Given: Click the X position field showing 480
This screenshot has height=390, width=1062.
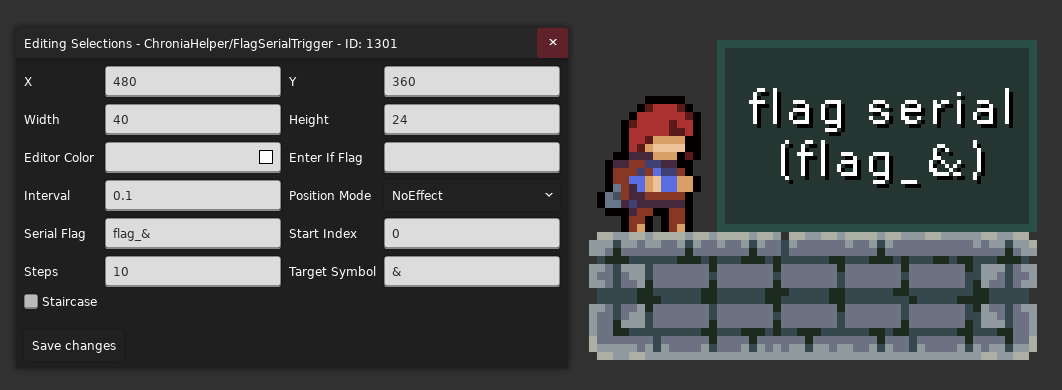Looking at the screenshot, I should pyautogui.click(x=193, y=81).
